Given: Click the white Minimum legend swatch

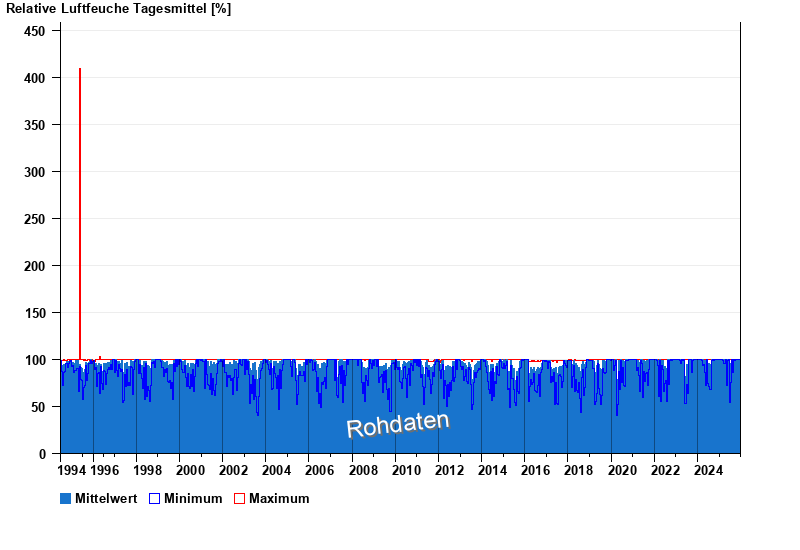Looking at the screenshot, I should [155, 498].
